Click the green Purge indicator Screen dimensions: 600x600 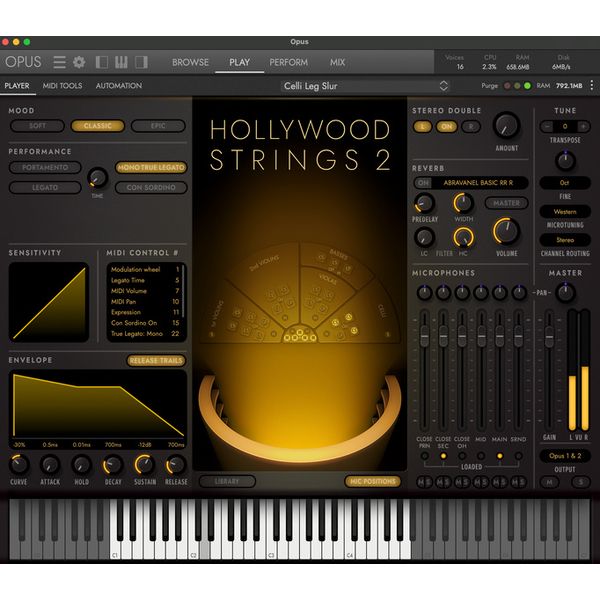click(527, 86)
